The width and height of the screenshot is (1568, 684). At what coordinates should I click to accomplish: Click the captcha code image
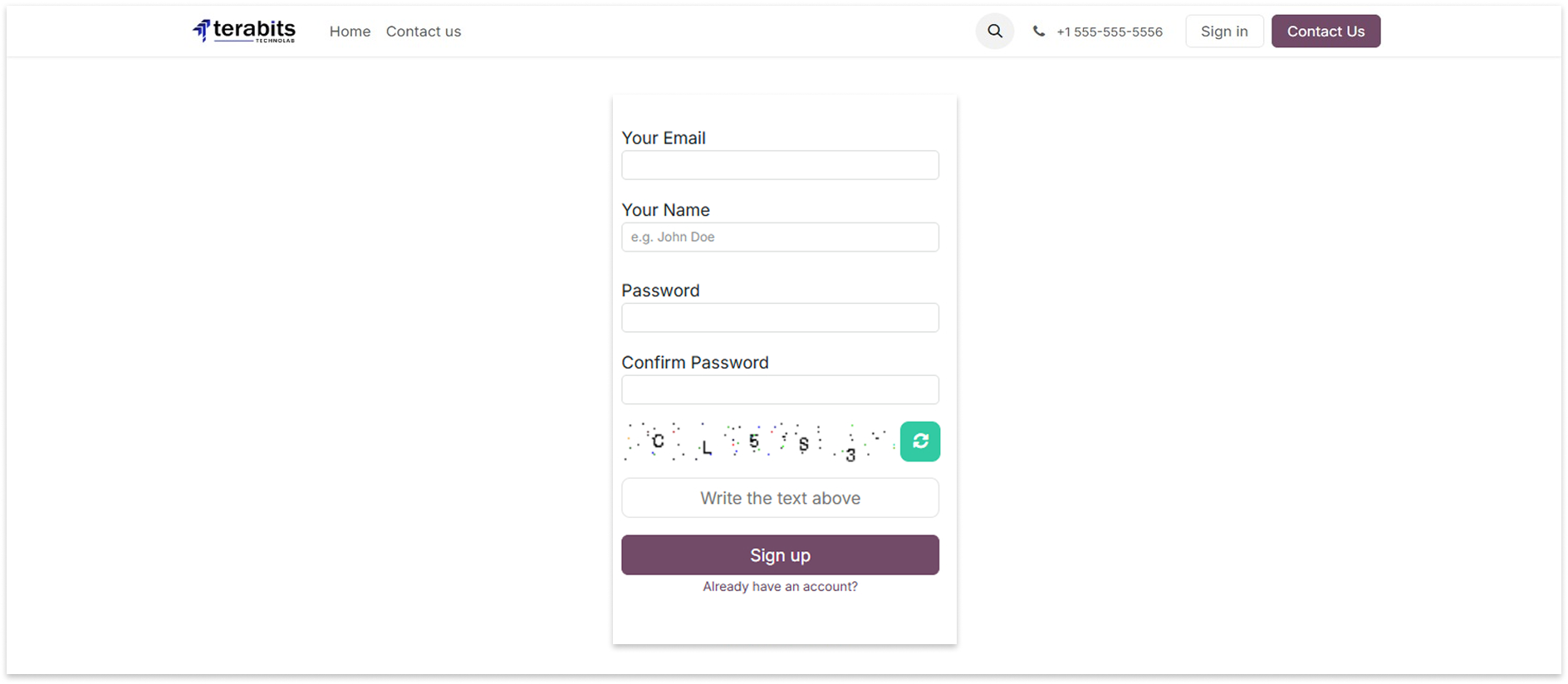pyautogui.click(x=758, y=442)
